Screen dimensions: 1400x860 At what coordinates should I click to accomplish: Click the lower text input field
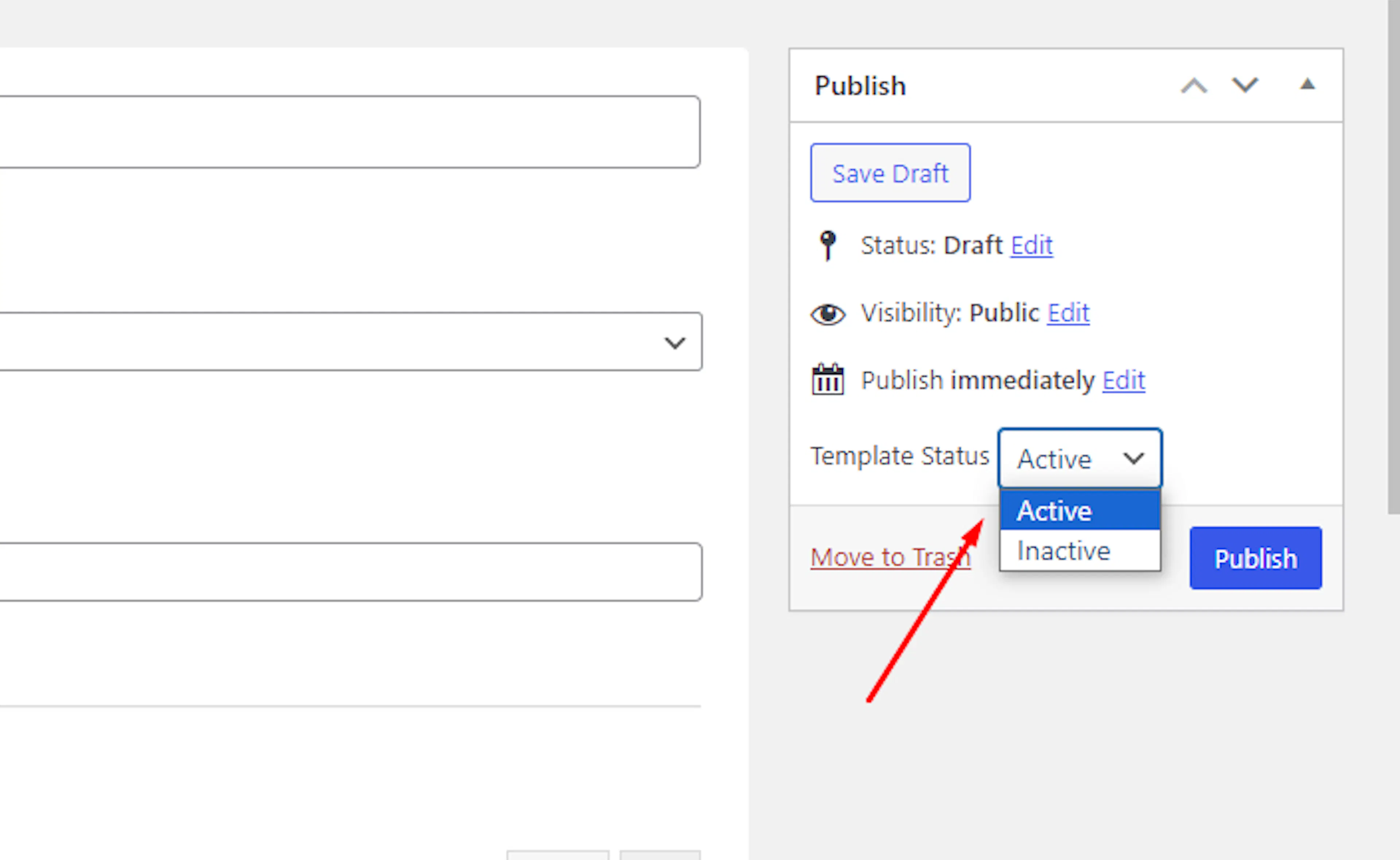tap(351, 572)
